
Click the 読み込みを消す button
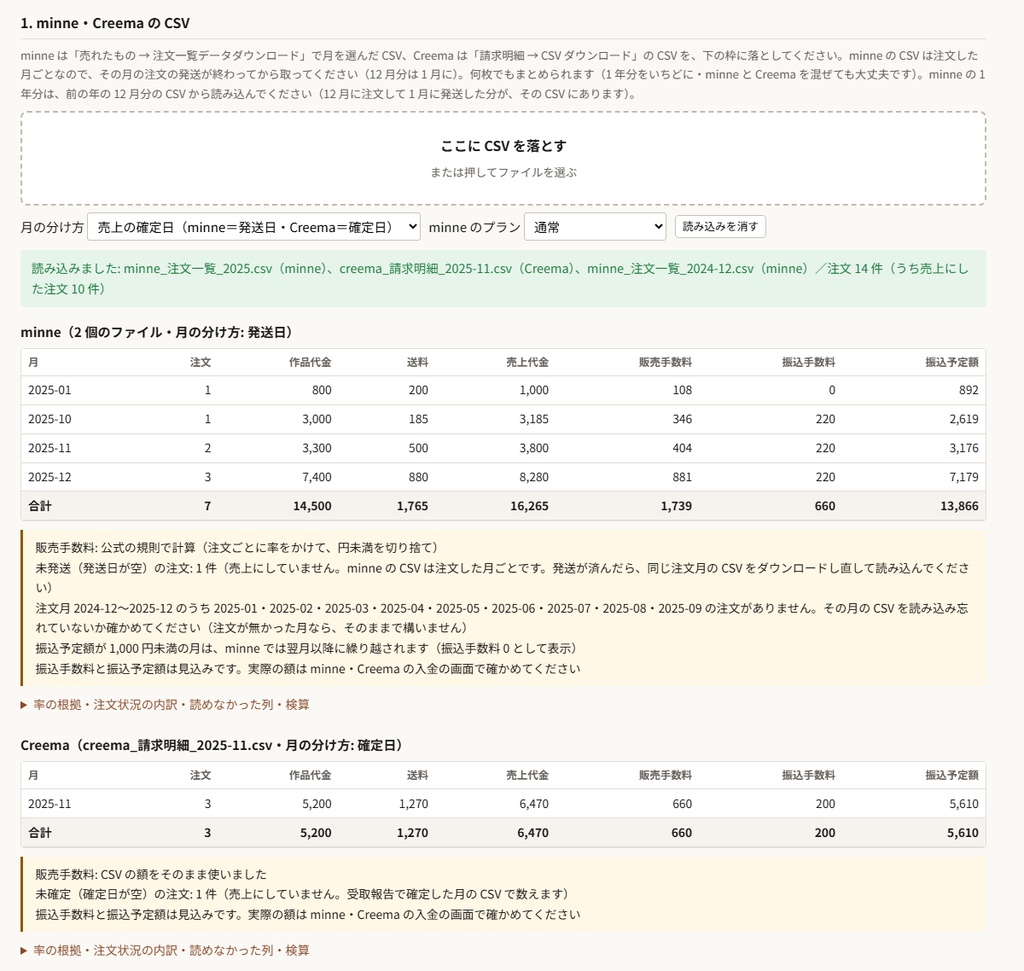720,227
